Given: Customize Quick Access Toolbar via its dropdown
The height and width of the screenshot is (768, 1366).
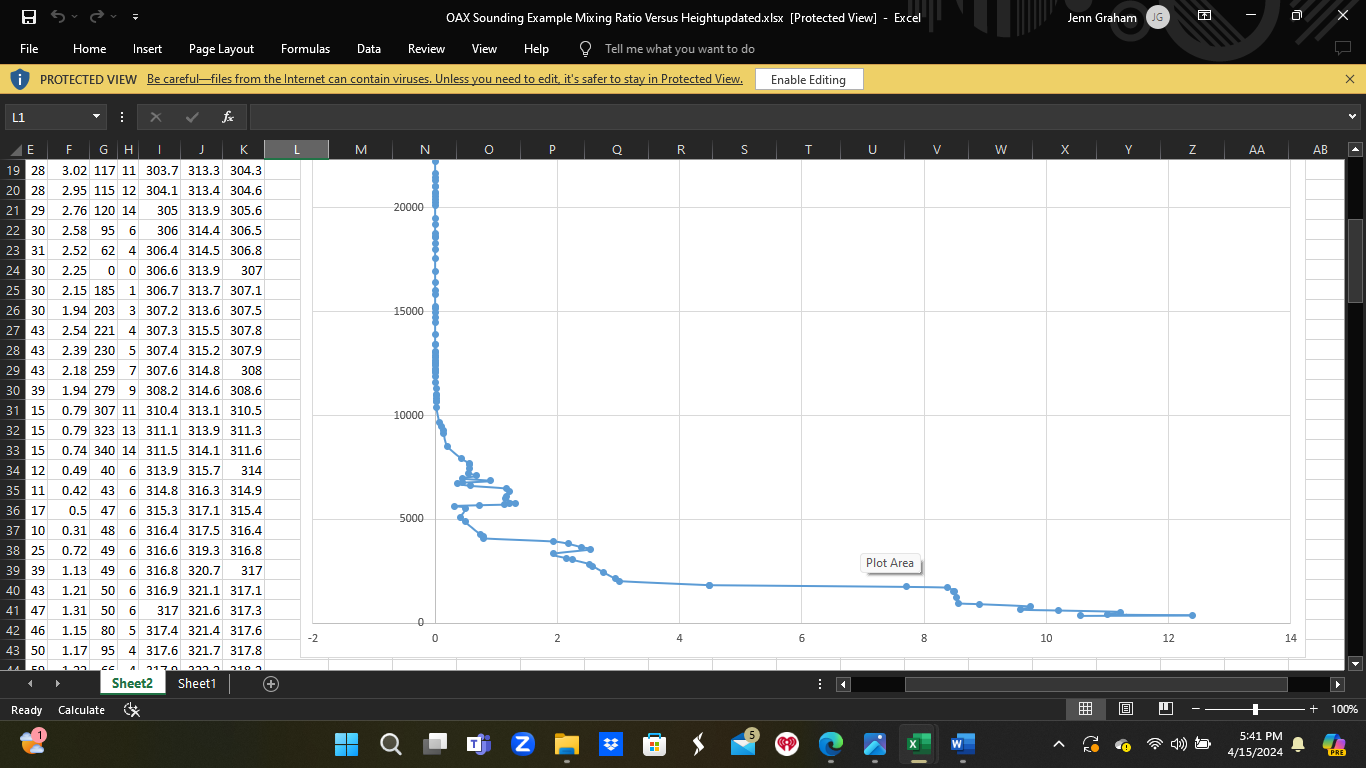Looking at the screenshot, I should click(136, 17).
